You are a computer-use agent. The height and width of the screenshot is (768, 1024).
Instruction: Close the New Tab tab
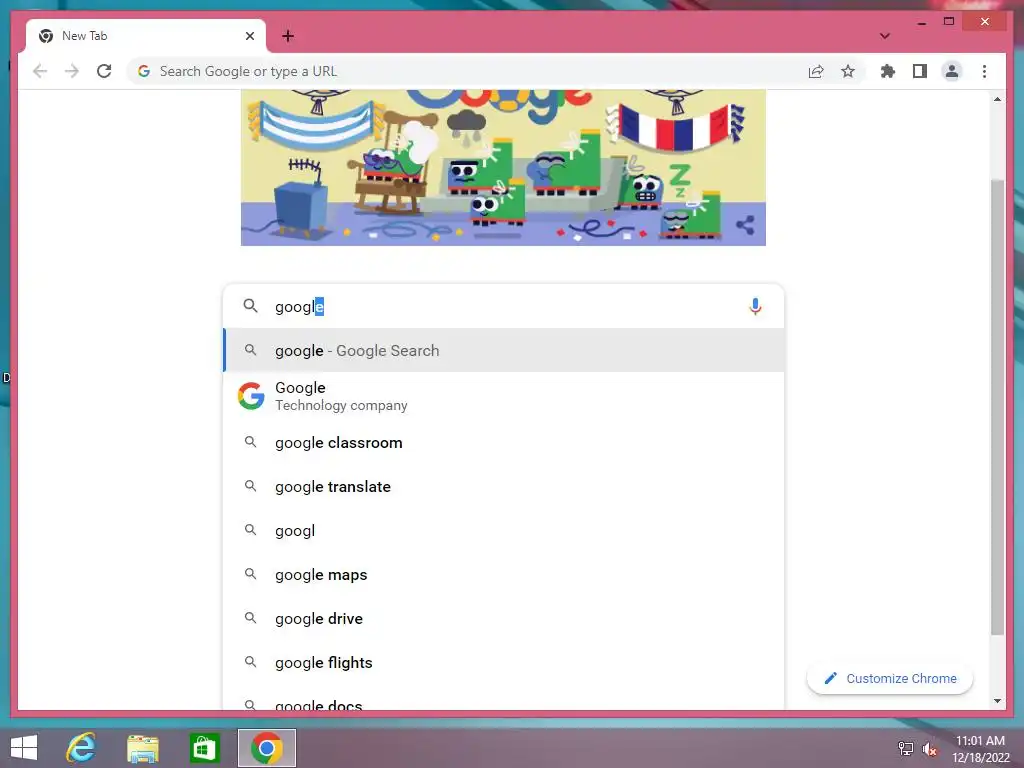pyautogui.click(x=249, y=36)
